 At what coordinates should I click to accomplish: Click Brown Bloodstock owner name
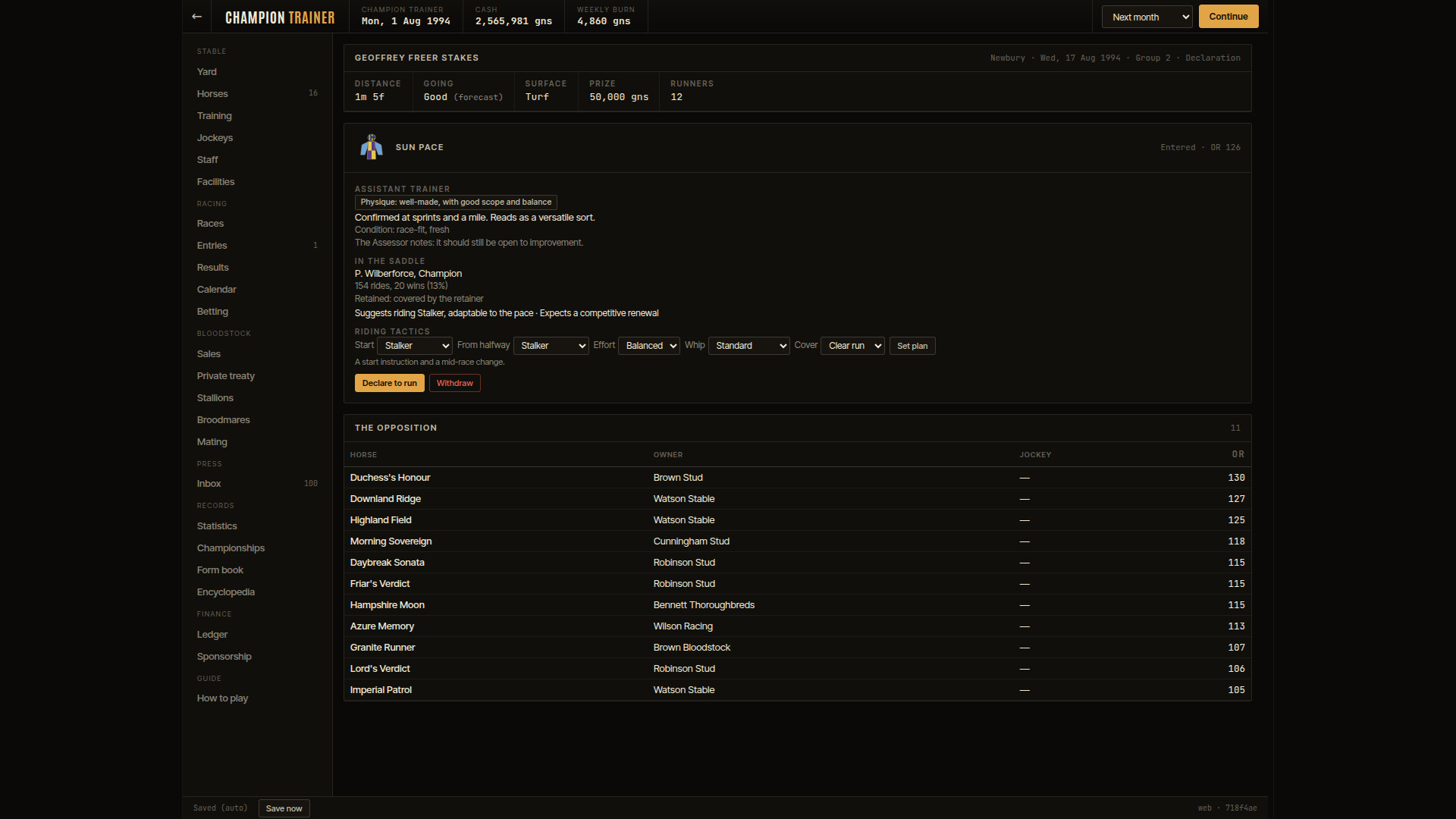coord(692,648)
